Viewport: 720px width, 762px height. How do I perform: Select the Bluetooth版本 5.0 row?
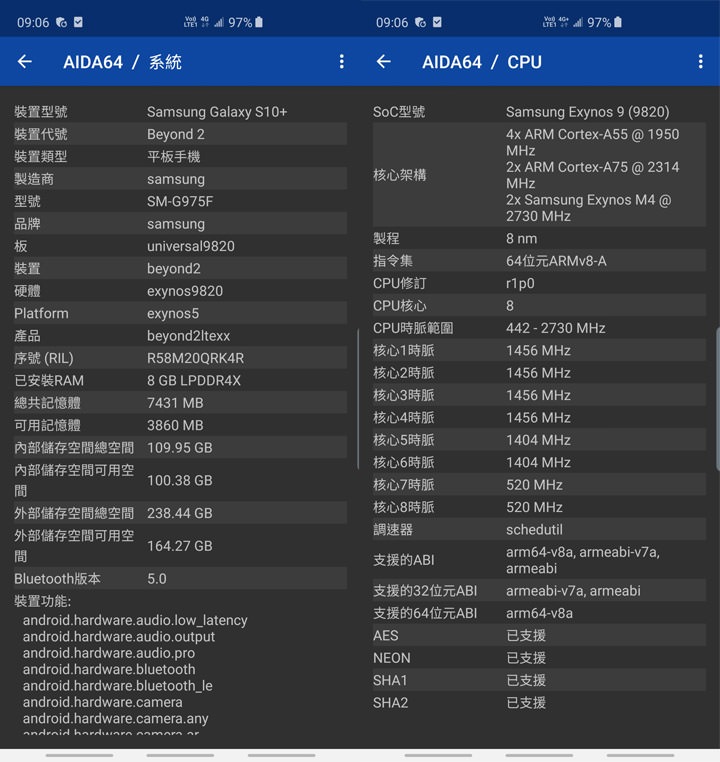click(180, 578)
